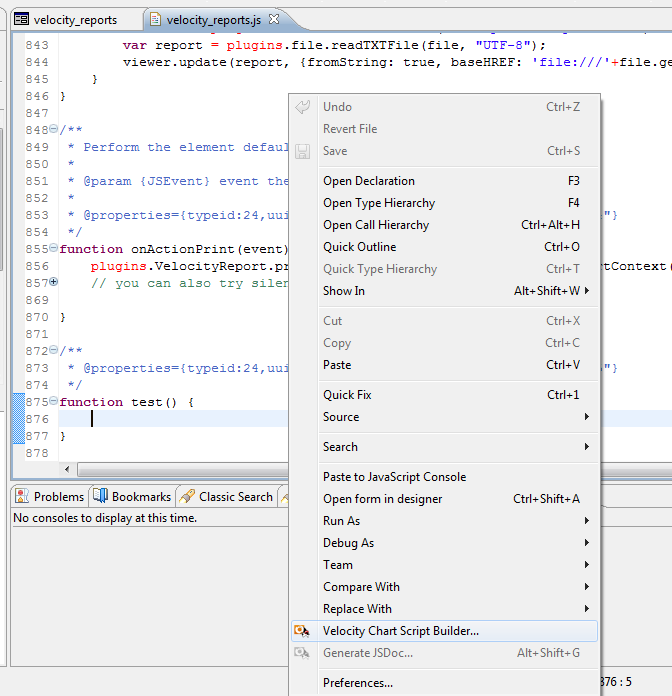Expand the Debug As submenu
Viewport: 672px width, 696px height.
click(444, 543)
